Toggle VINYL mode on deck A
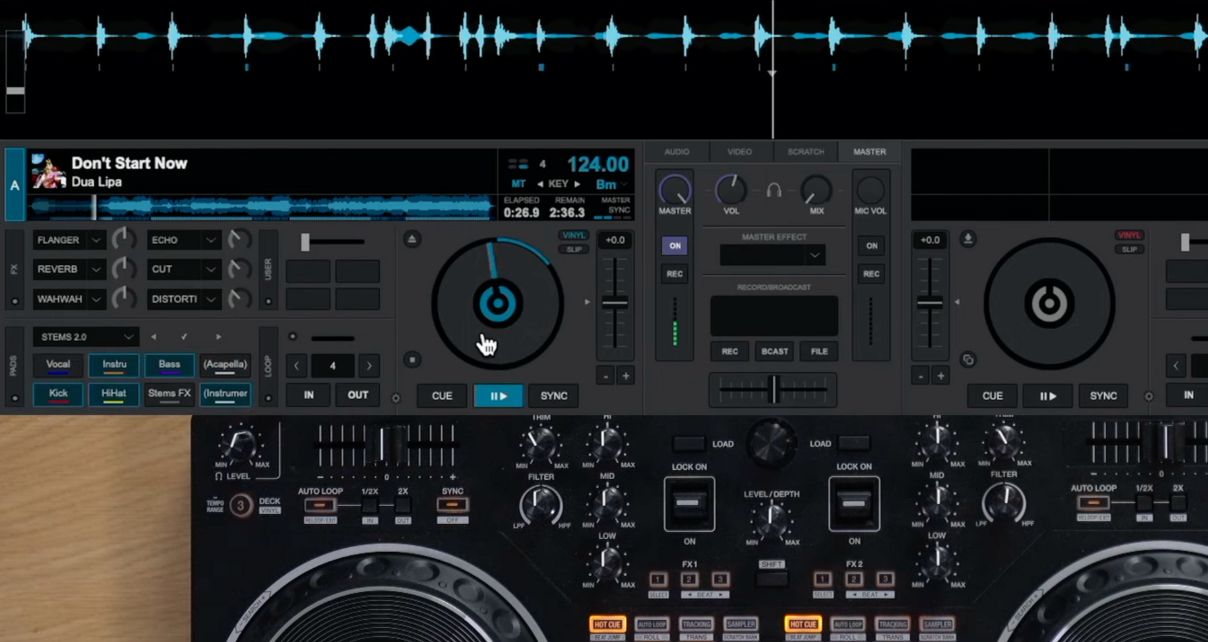This screenshot has height=642, width=1208. tap(574, 235)
